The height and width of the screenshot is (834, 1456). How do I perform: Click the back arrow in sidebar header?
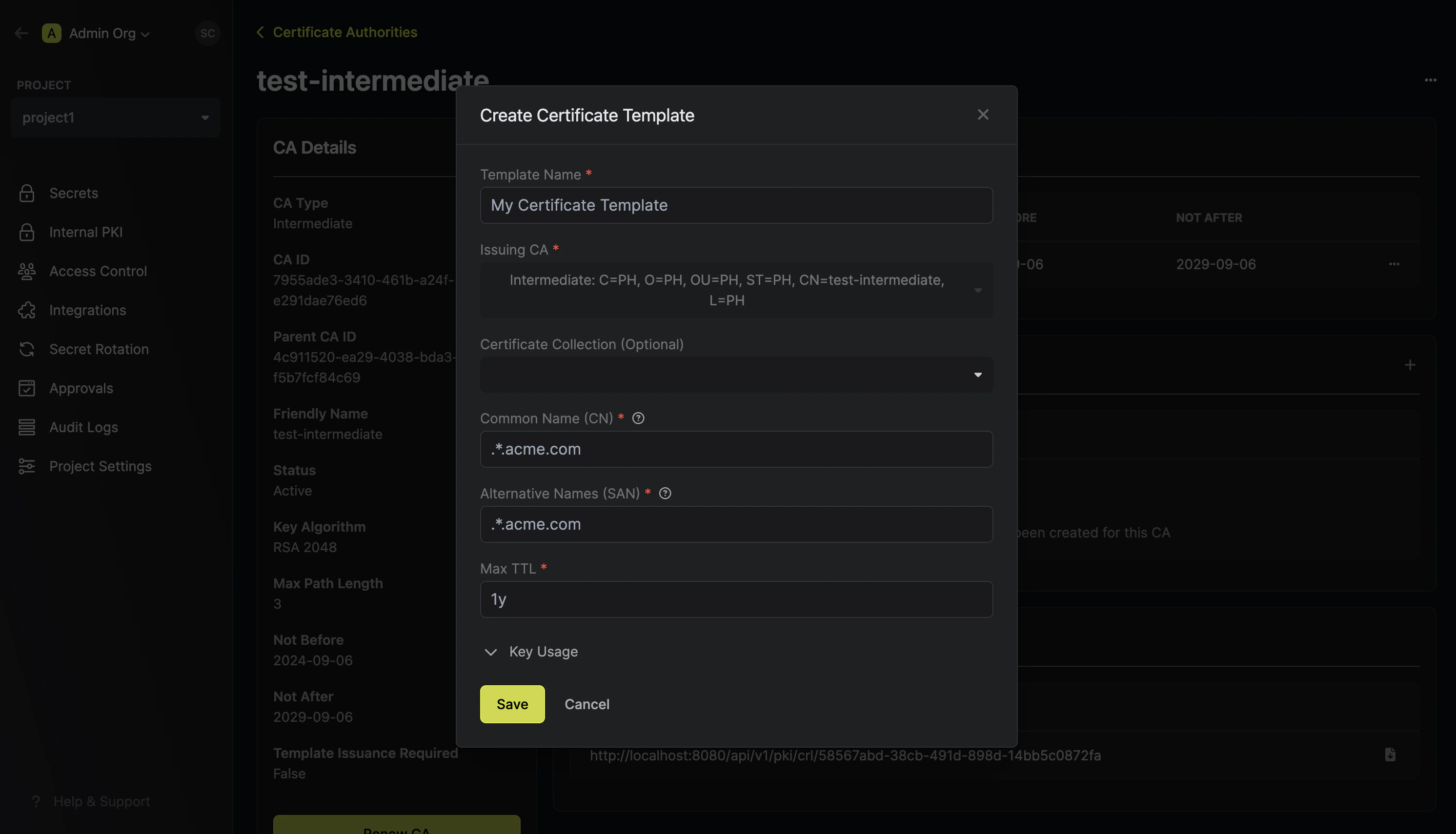pos(21,33)
